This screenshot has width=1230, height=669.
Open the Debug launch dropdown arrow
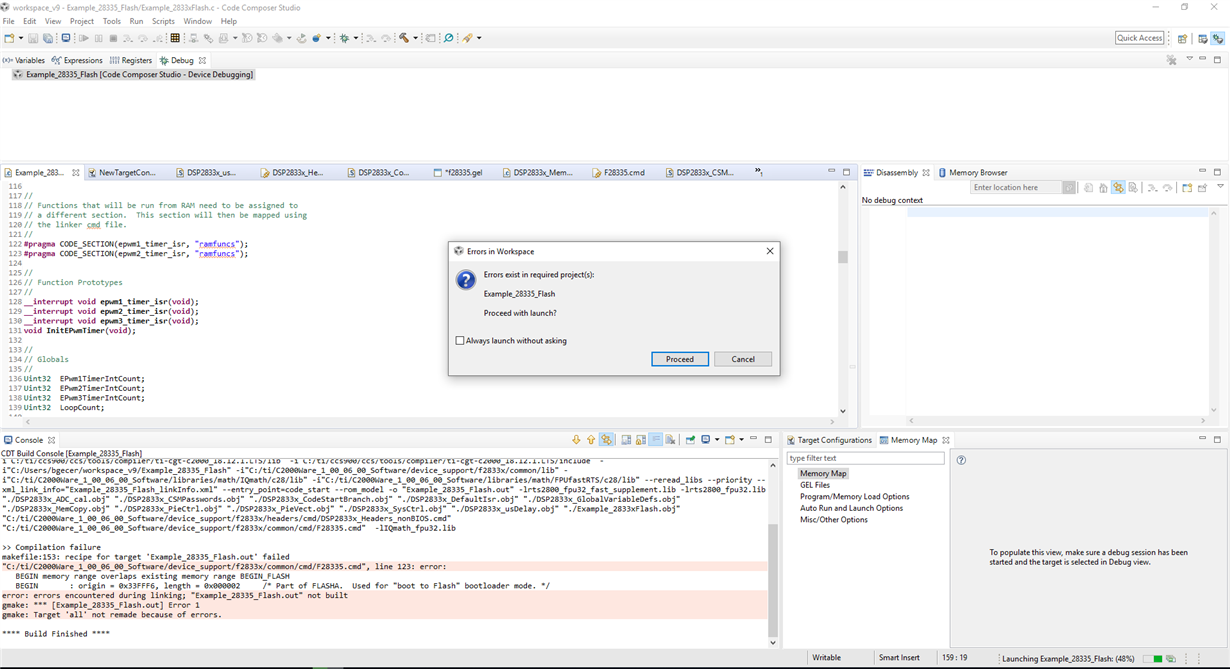click(356, 38)
